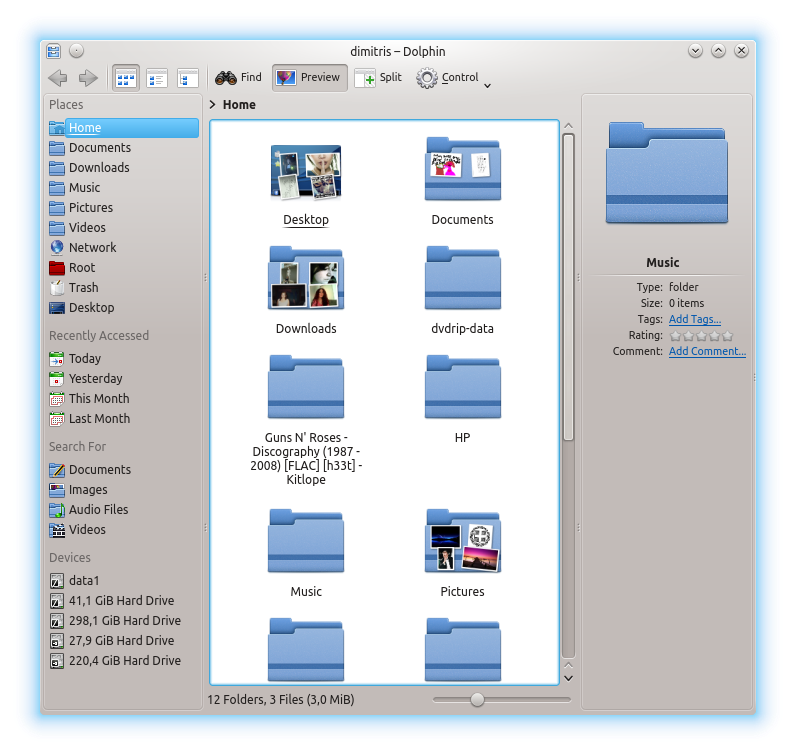The height and width of the screenshot is (755, 796).
Task: Search for Videos under Search For
Action: tap(123, 530)
